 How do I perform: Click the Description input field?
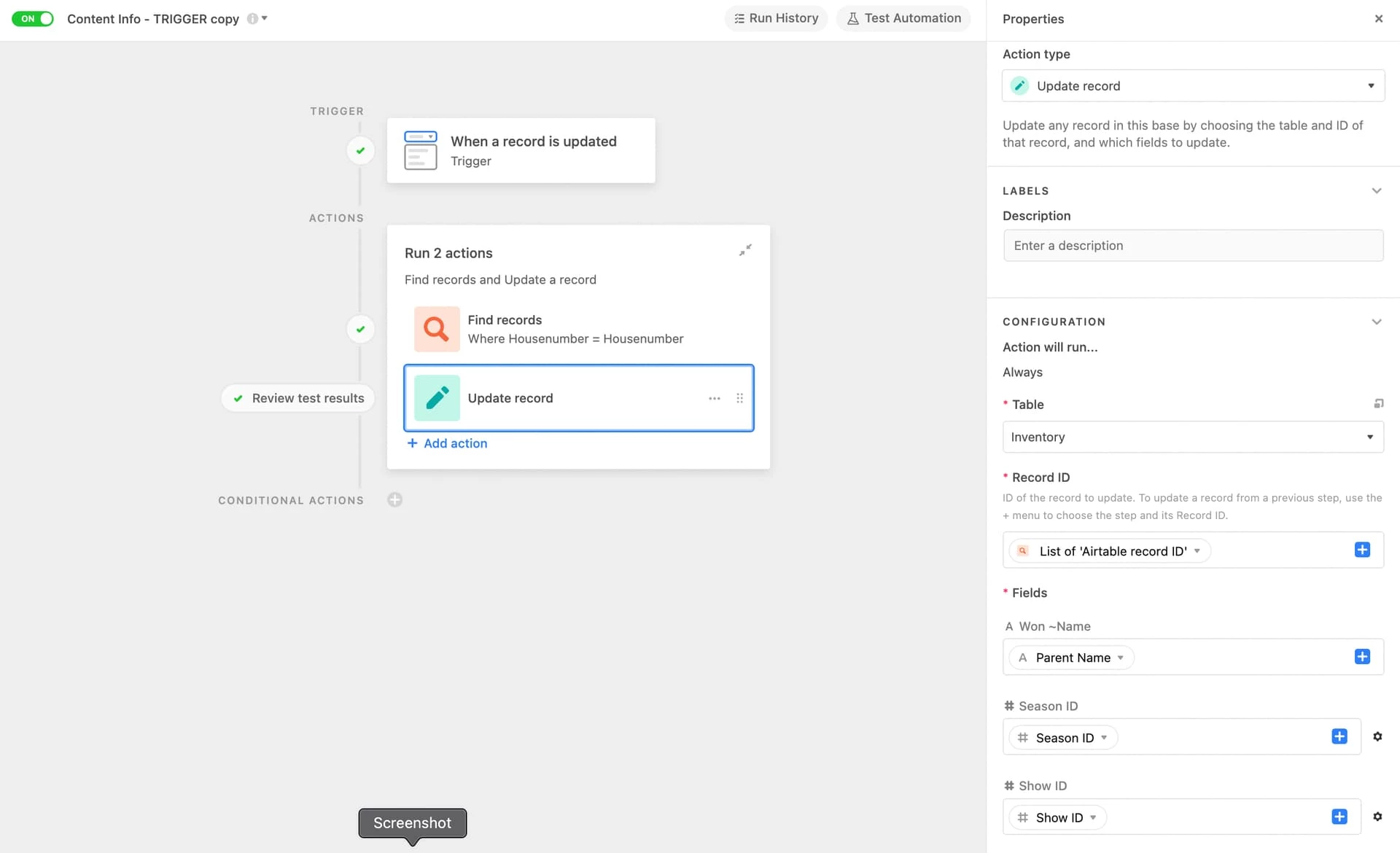click(1193, 246)
